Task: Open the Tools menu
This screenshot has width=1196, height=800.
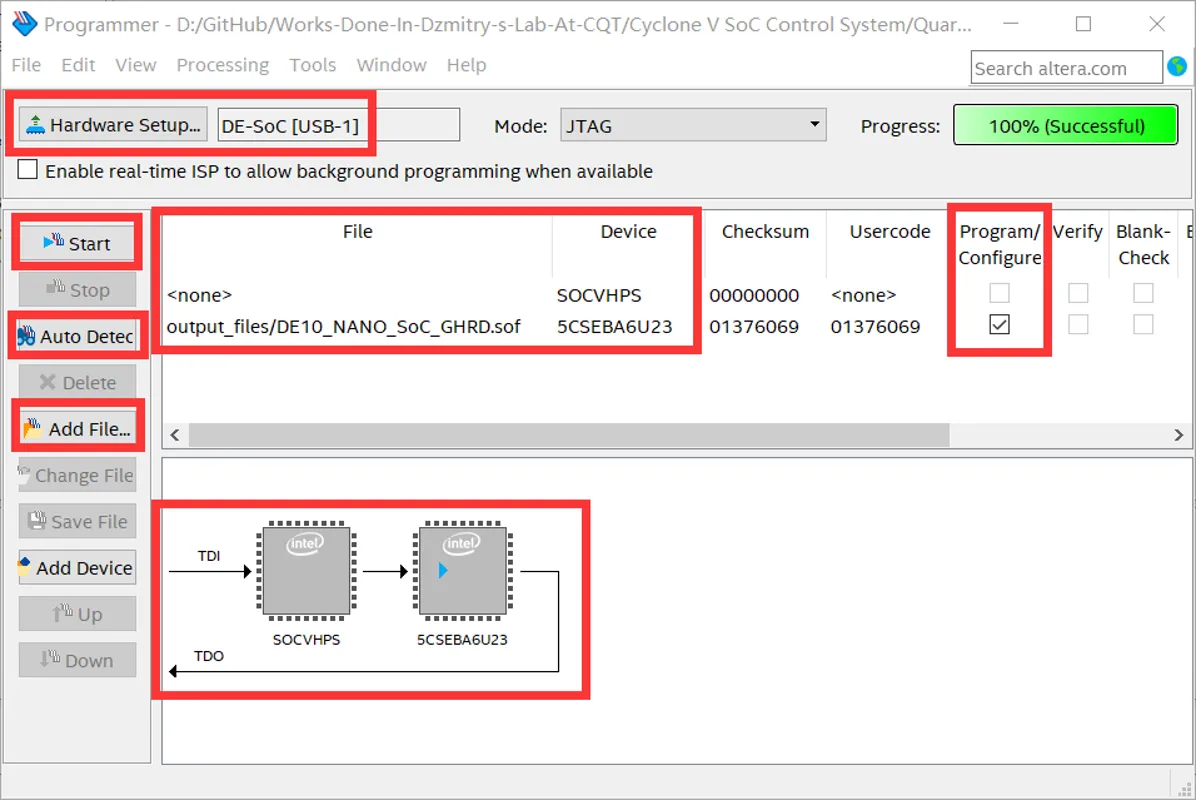Action: click(x=312, y=65)
